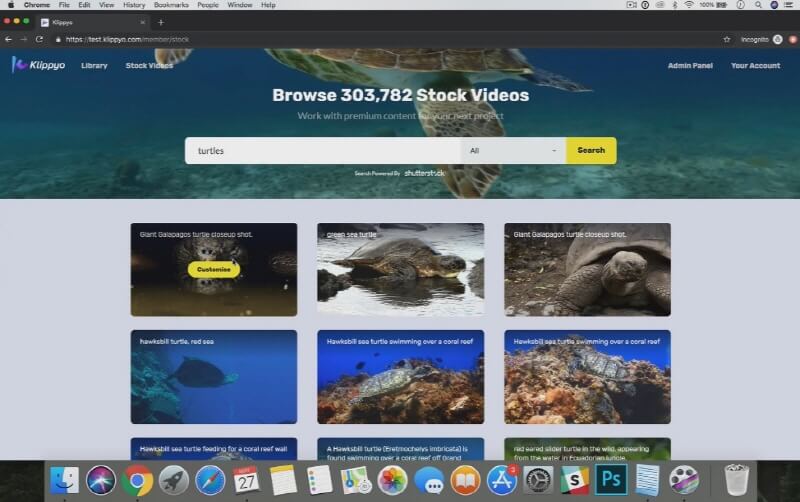Screen dimensions: 800x502
Task: Open Photos app in the dock
Action: pyautogui.click(x=392, y=480)
